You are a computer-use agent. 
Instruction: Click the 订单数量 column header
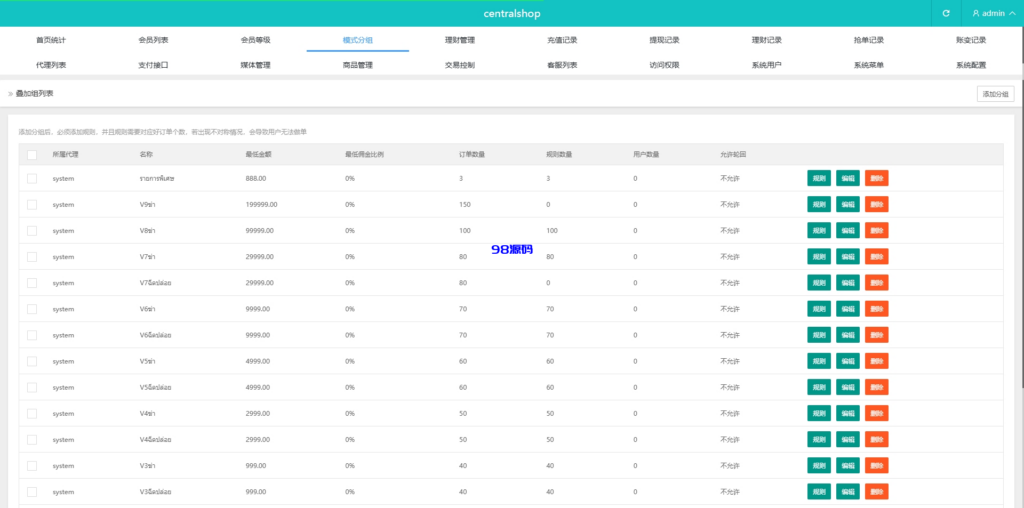click(x=472, y=155)
